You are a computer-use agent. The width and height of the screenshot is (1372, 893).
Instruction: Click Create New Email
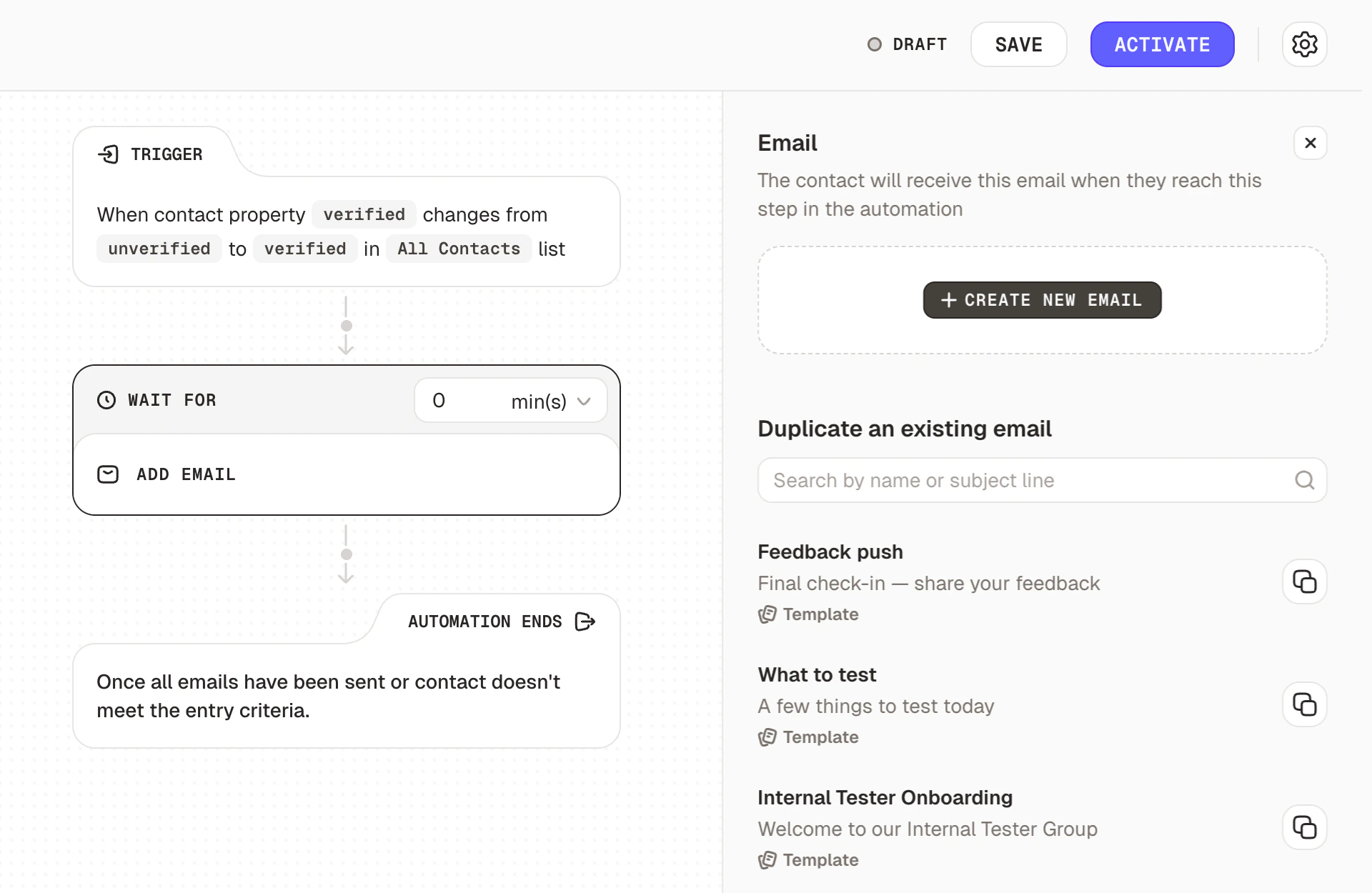pos(1041,300)
